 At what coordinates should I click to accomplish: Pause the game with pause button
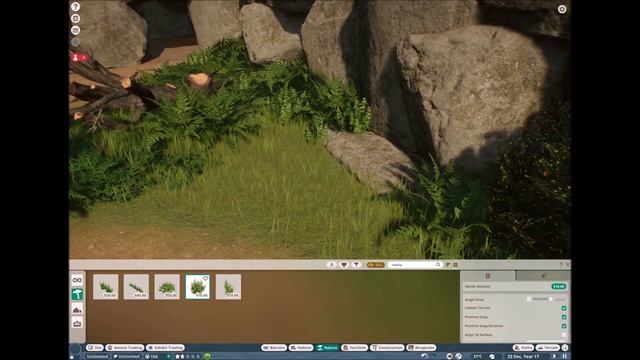click(x=565, y=356)
